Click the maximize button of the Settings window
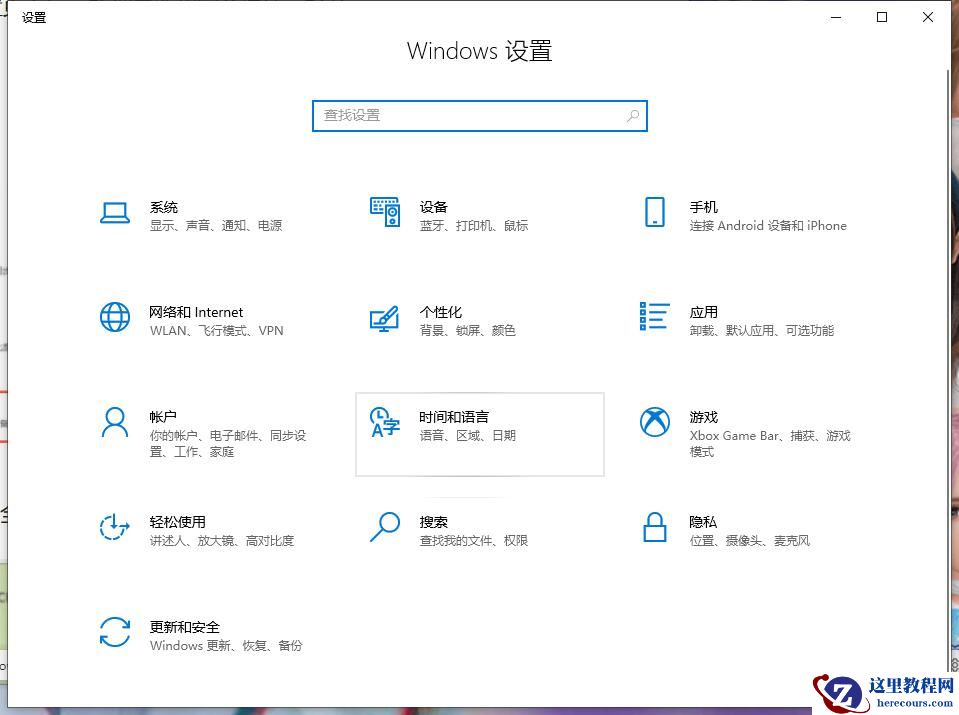 coord(881,16)
